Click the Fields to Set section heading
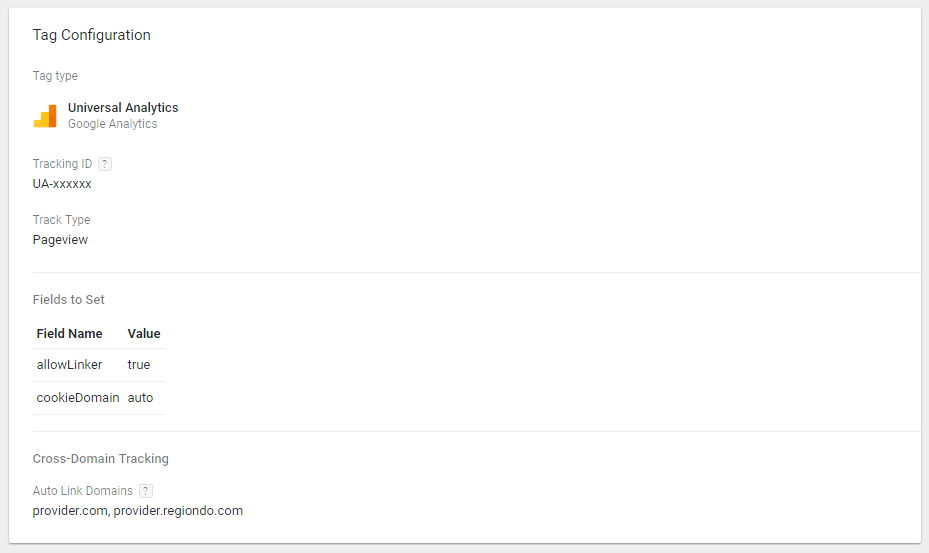The width and height of the screenshot is (929, 553). (69, 300)
